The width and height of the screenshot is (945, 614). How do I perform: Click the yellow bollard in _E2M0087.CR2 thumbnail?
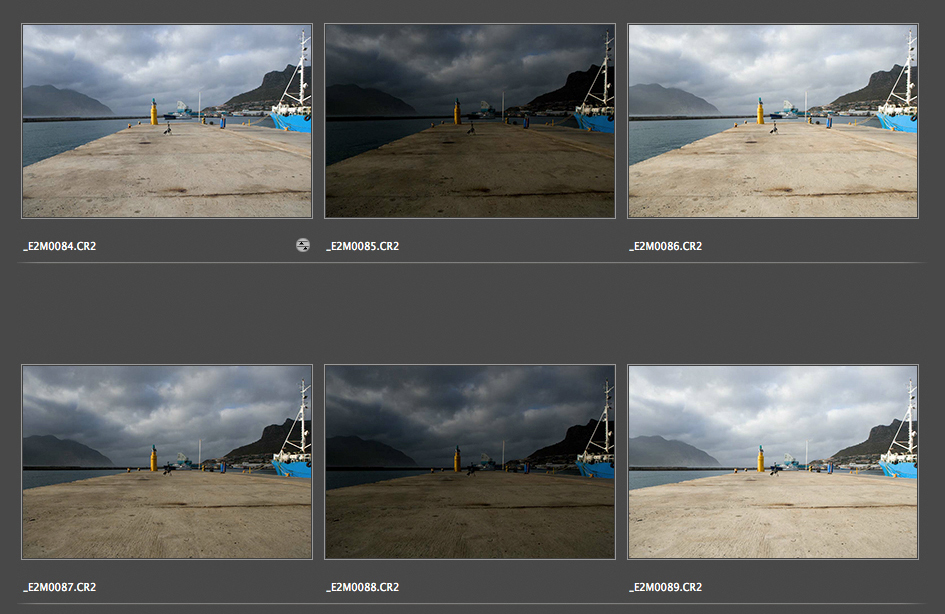pyautogui.click(x=154, y=459)
